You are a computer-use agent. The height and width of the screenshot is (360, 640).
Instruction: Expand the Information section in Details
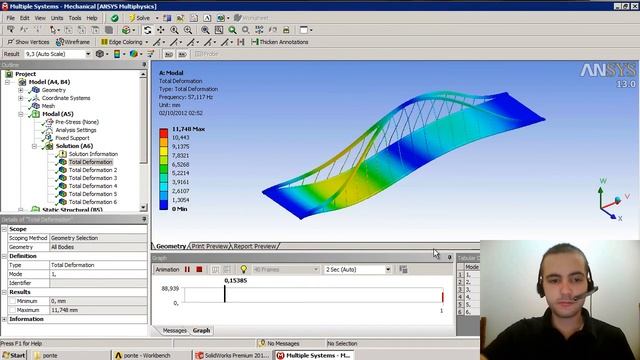coord(4,319)
